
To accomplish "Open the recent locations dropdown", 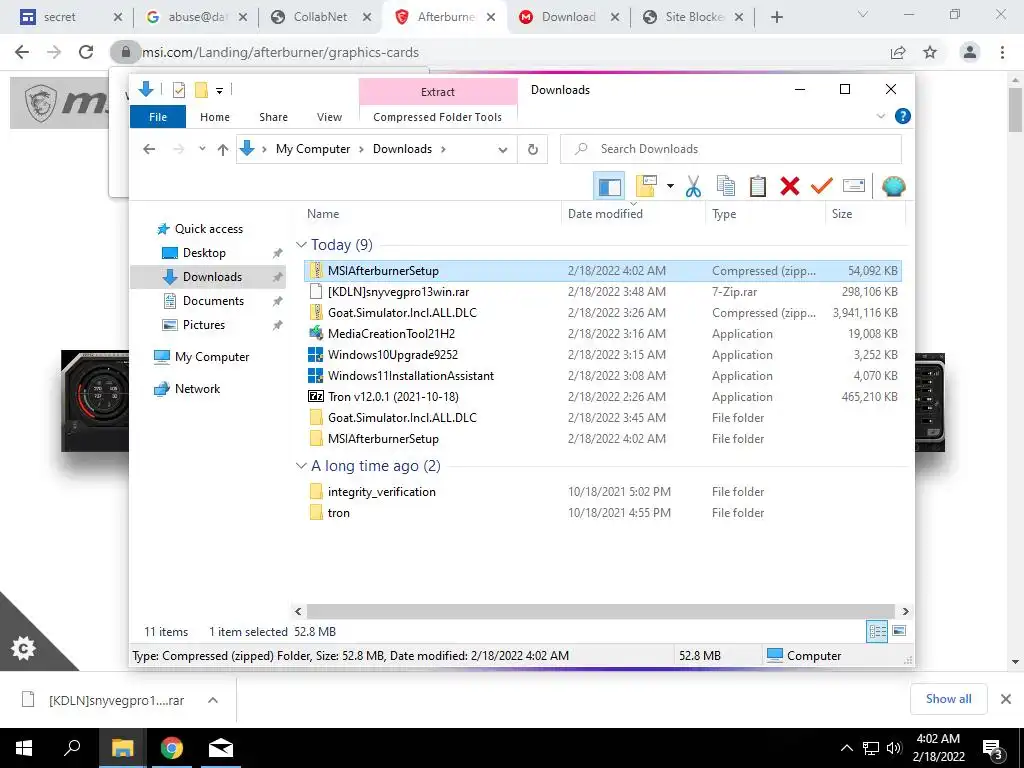I will point(202,149).
